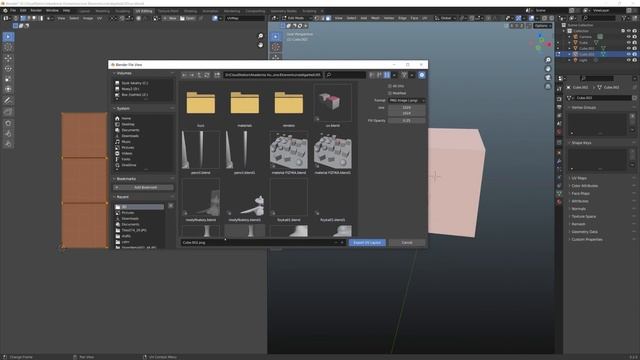Open the Options dropdown in 3D viewport
Screen dimensions: 640x360
543,26
